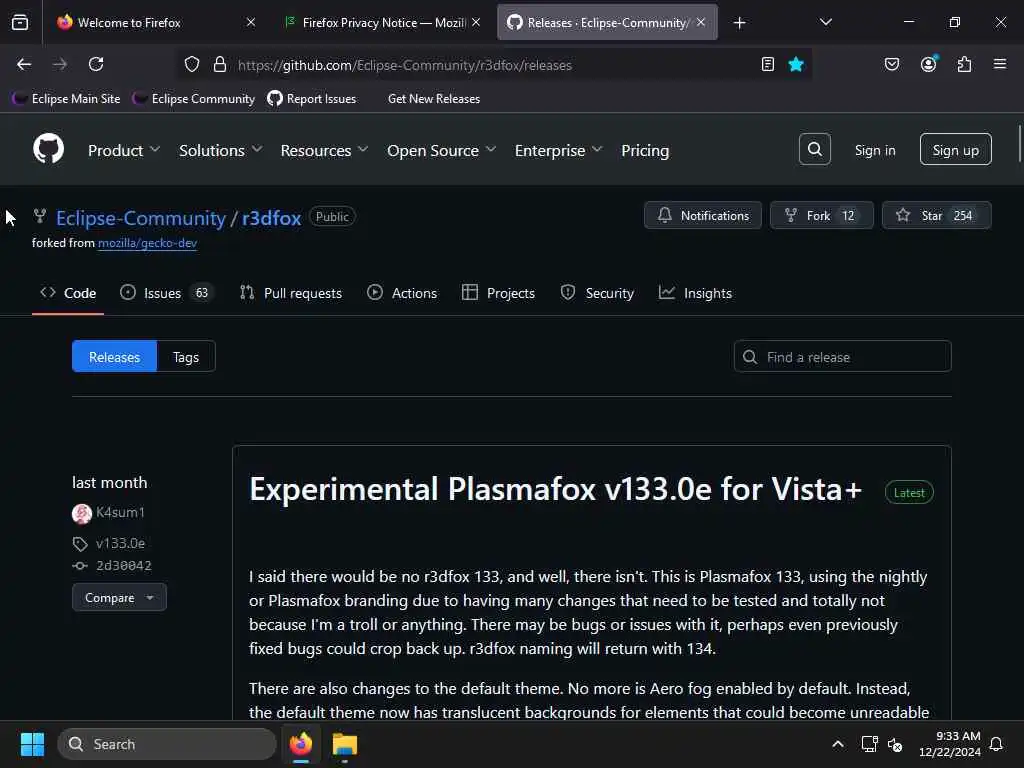
Task: Open File Explorer from taskbar
Action: coord(345,744)
